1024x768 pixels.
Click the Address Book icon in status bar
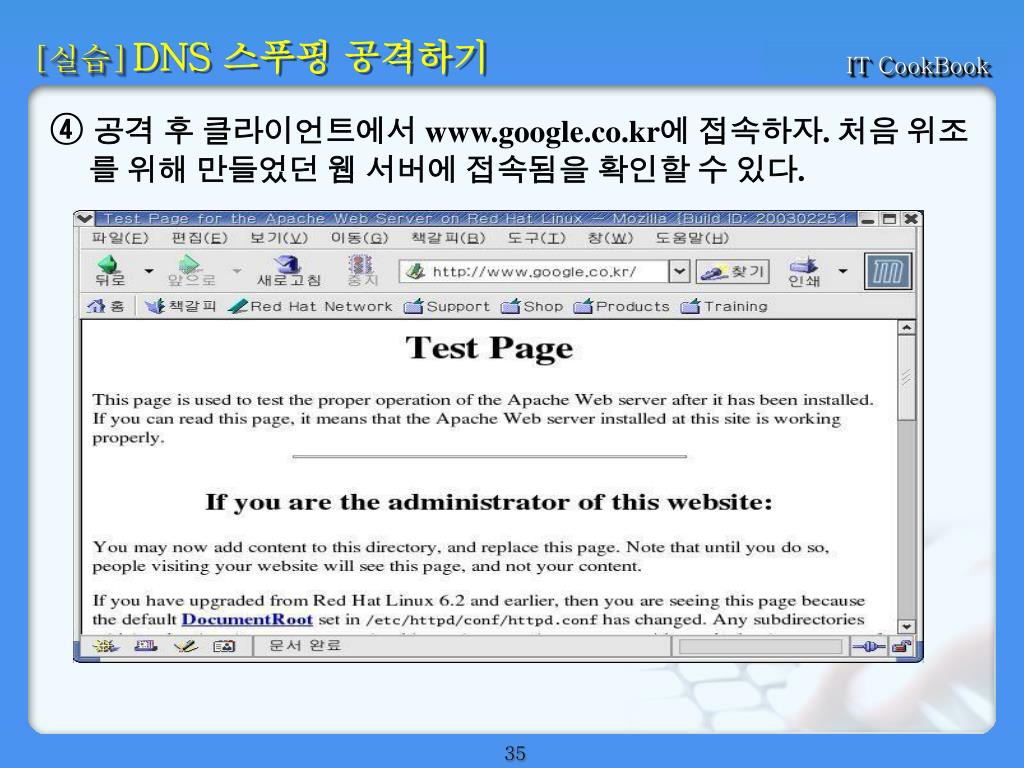tap(224, 646)
